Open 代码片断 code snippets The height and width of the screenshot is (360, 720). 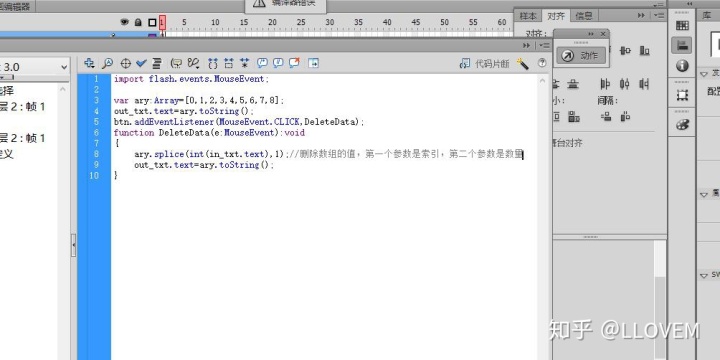[x=484, y=64]
